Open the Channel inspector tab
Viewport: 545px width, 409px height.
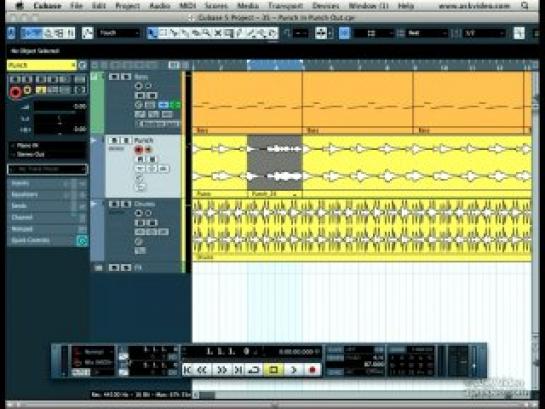pos(47,218)
